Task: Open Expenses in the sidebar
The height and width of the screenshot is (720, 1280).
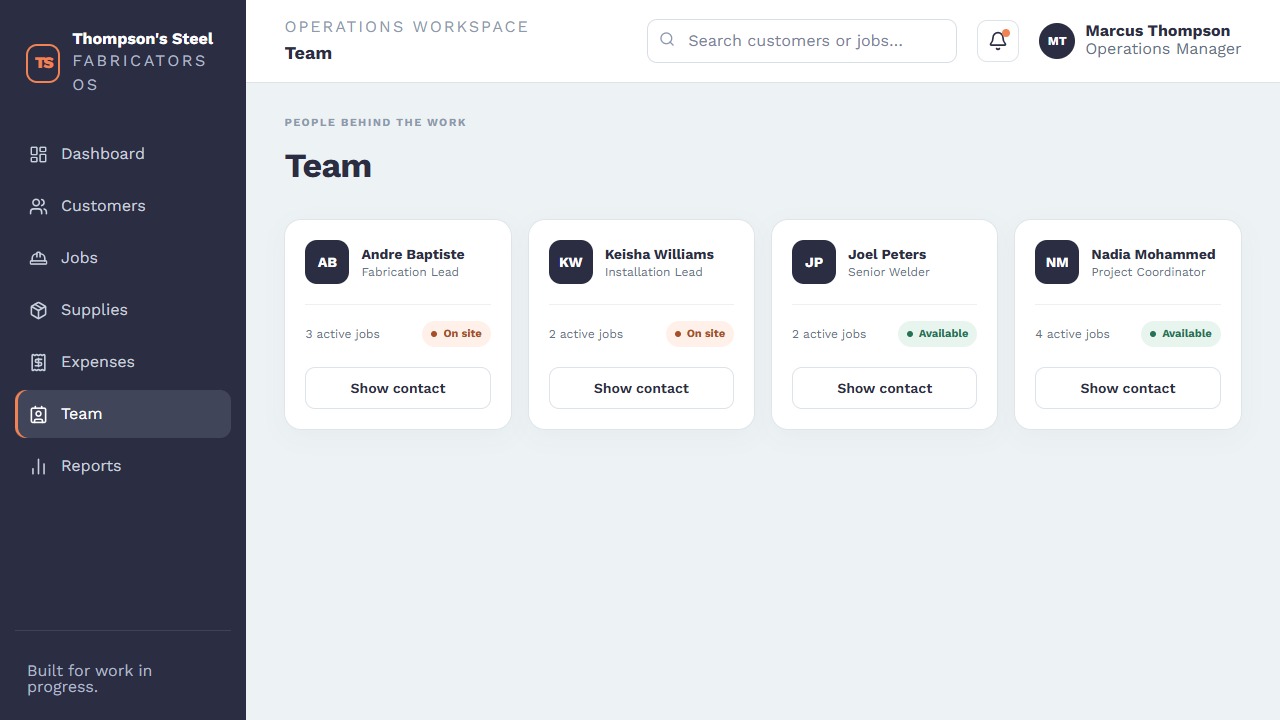Action: point(123,362)
